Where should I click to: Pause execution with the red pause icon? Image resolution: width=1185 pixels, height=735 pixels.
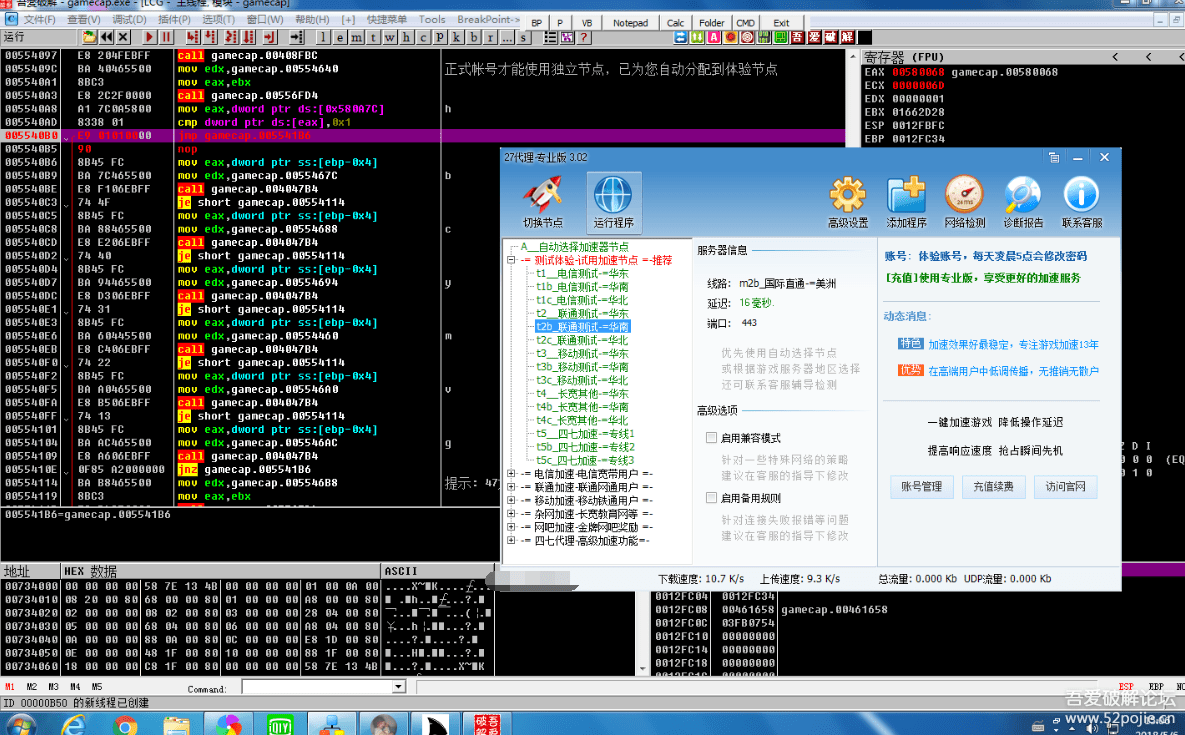166,37
